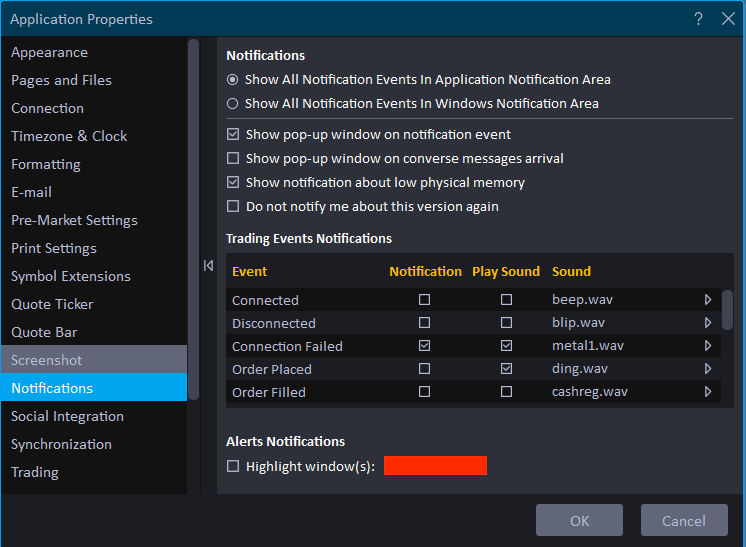
Task: Select the Connected event row label
Action: 265,300
